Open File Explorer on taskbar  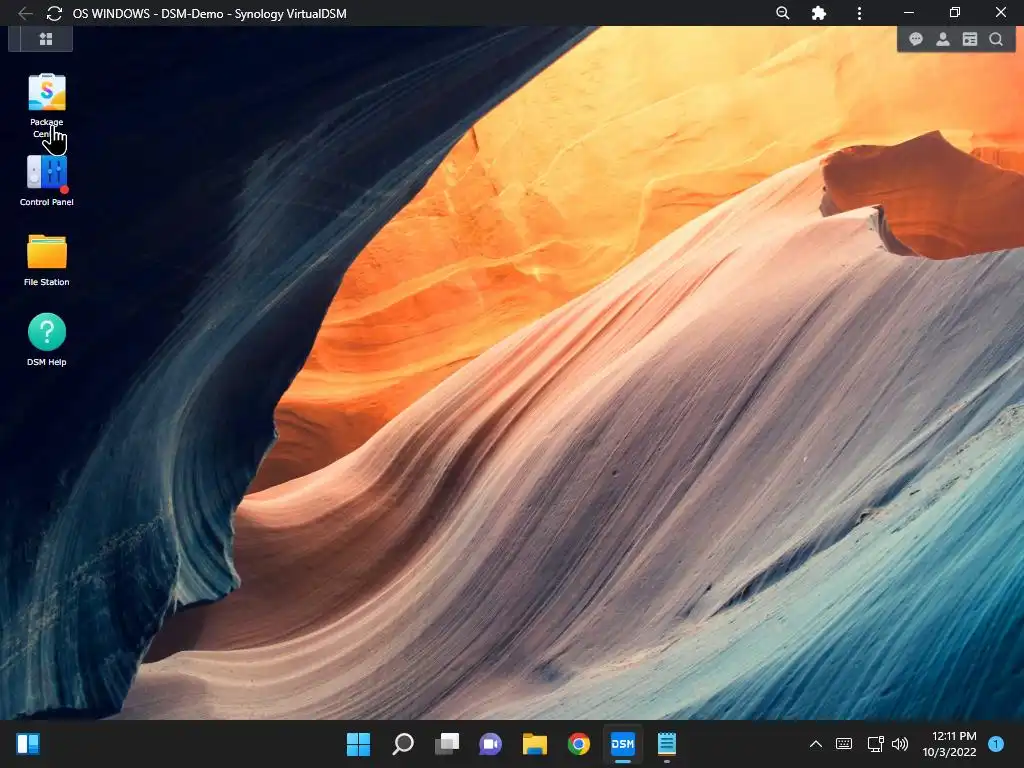click(534, 744)
